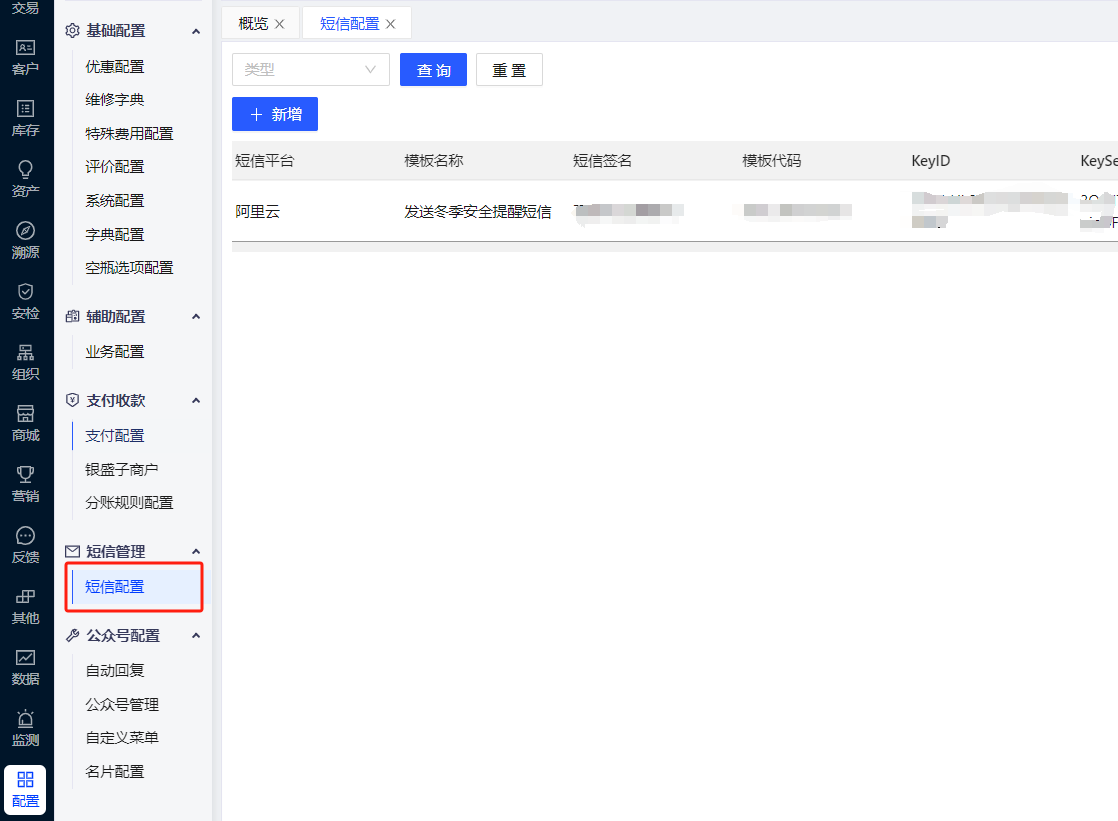Screen dimensions: 1118x821
Task: Click the 重置 reset button
Action: [x=509, y=70]
